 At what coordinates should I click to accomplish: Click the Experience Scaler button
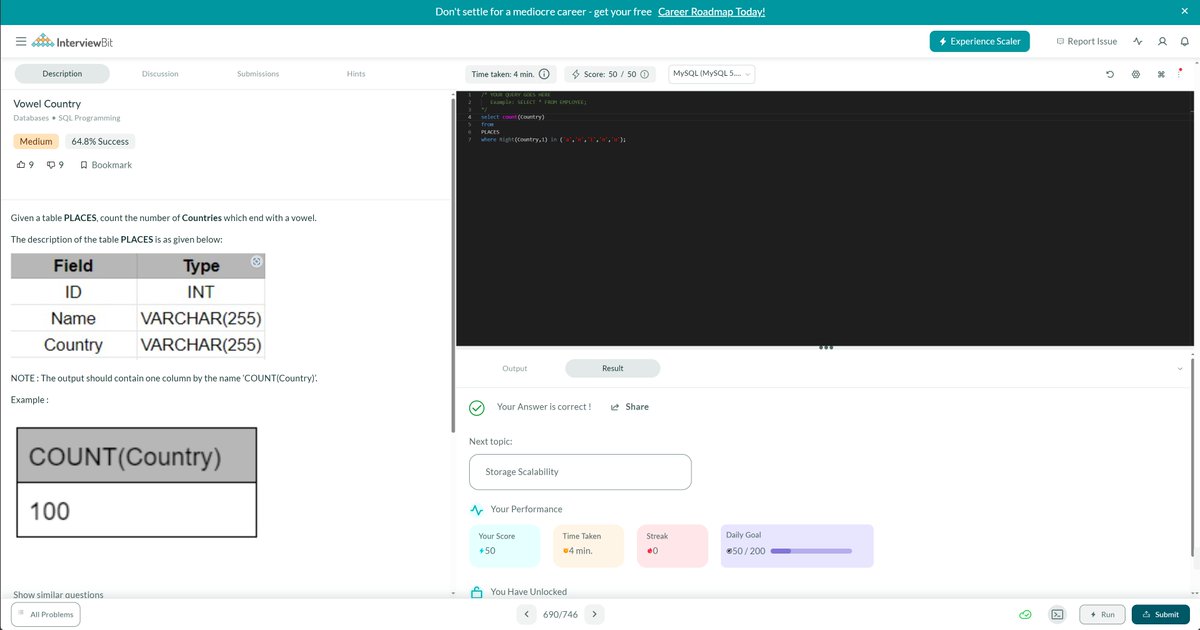979,41
